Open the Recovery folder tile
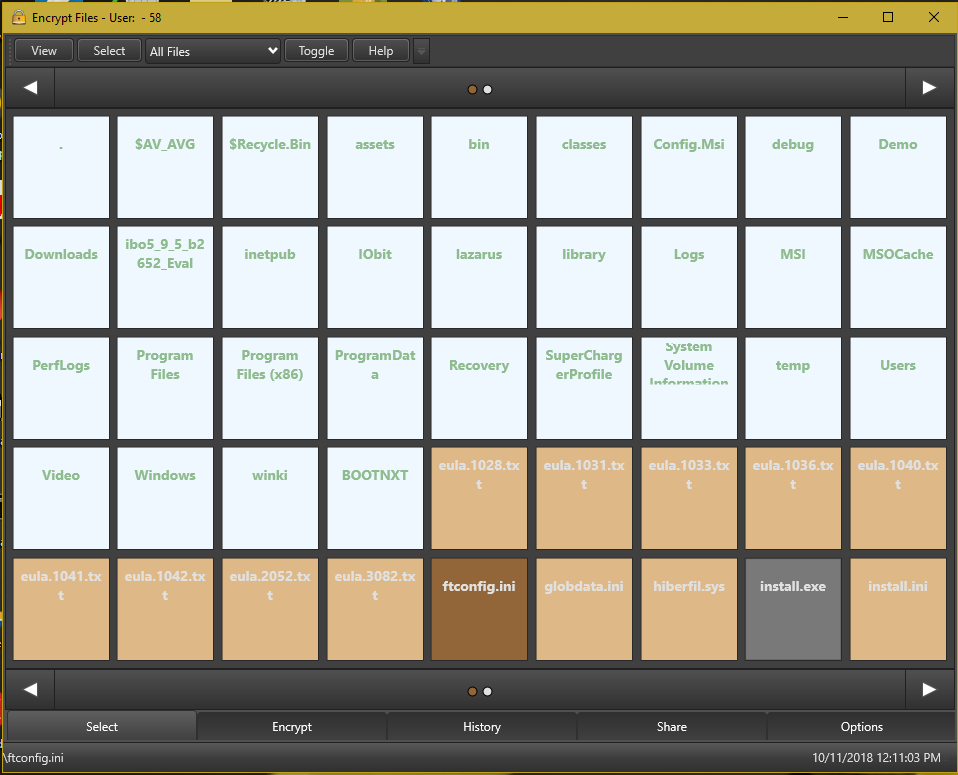 [479, 388]
